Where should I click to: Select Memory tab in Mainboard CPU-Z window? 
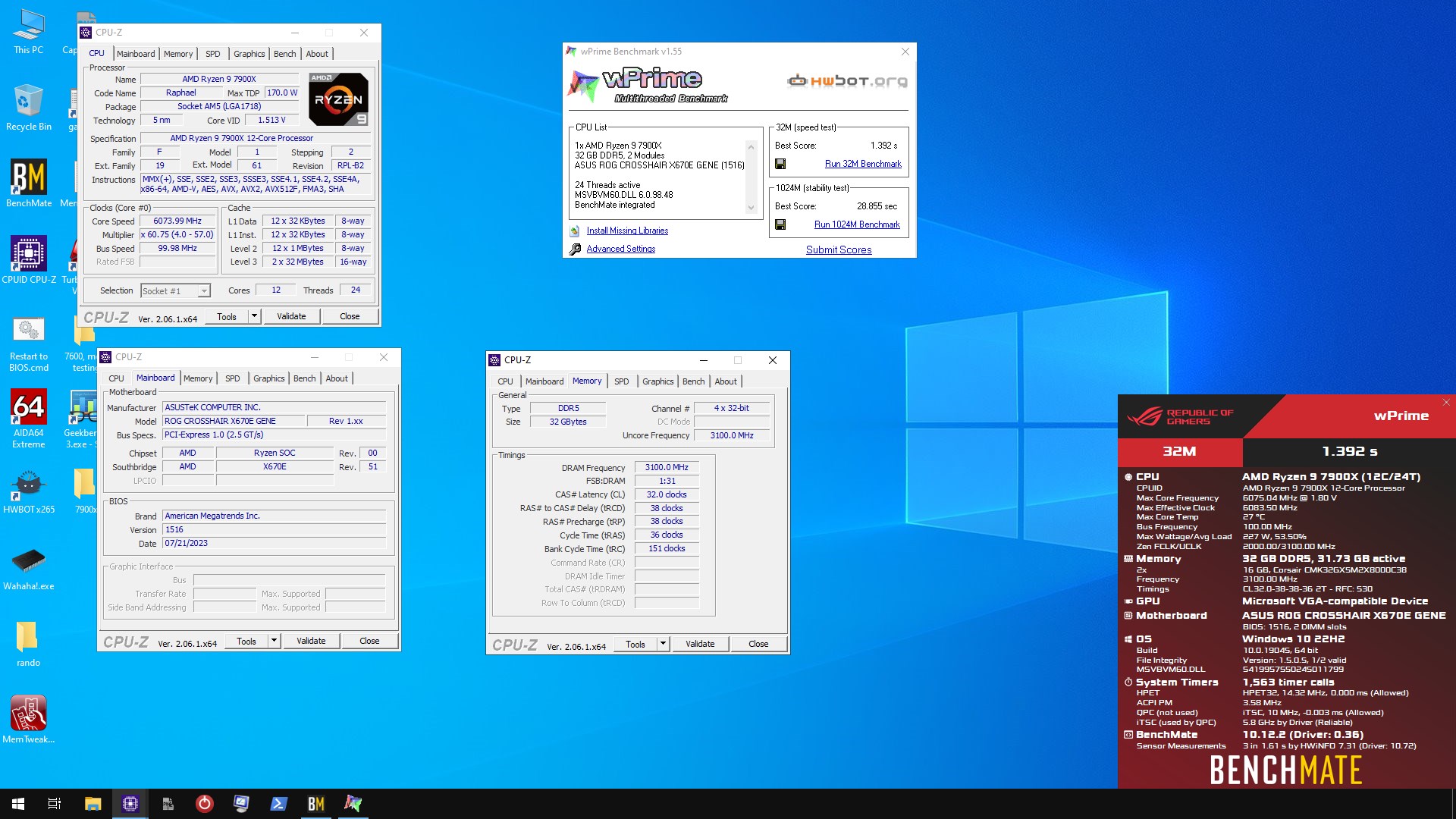(x=198, y=378)
